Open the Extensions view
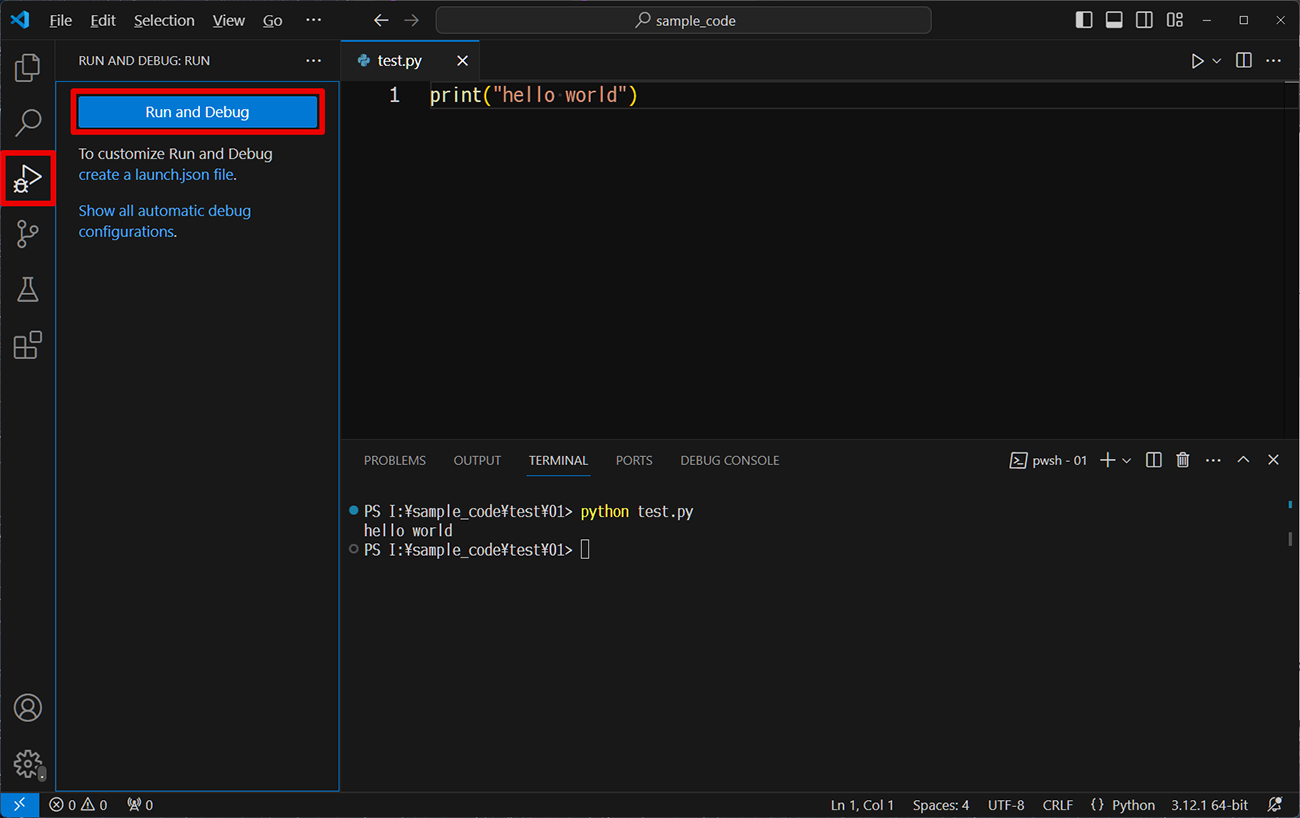1300x818 pixels. click(x=27, y=346)
